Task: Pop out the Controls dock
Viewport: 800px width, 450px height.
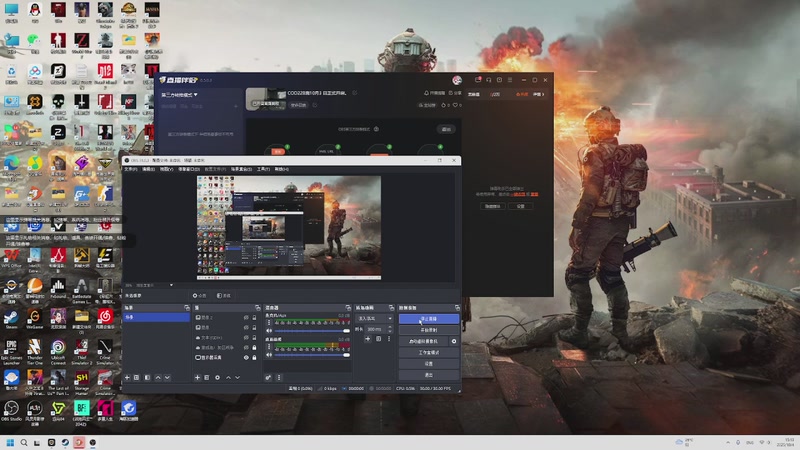Action: (x=457, y=308)
